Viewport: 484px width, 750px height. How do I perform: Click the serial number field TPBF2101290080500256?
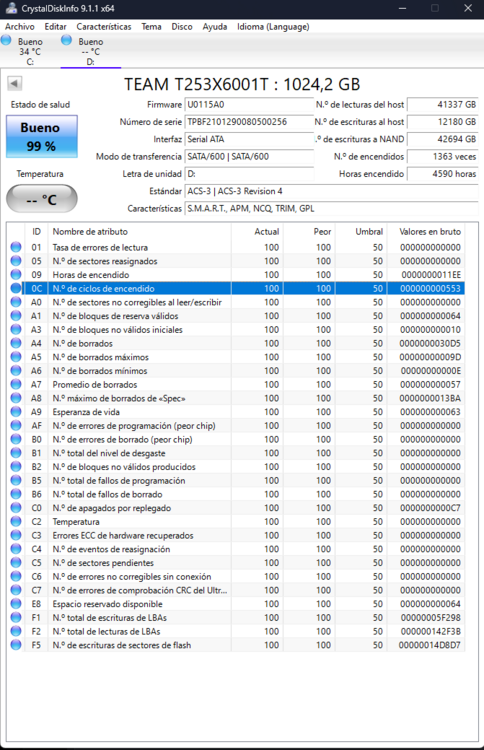point(249,122)
